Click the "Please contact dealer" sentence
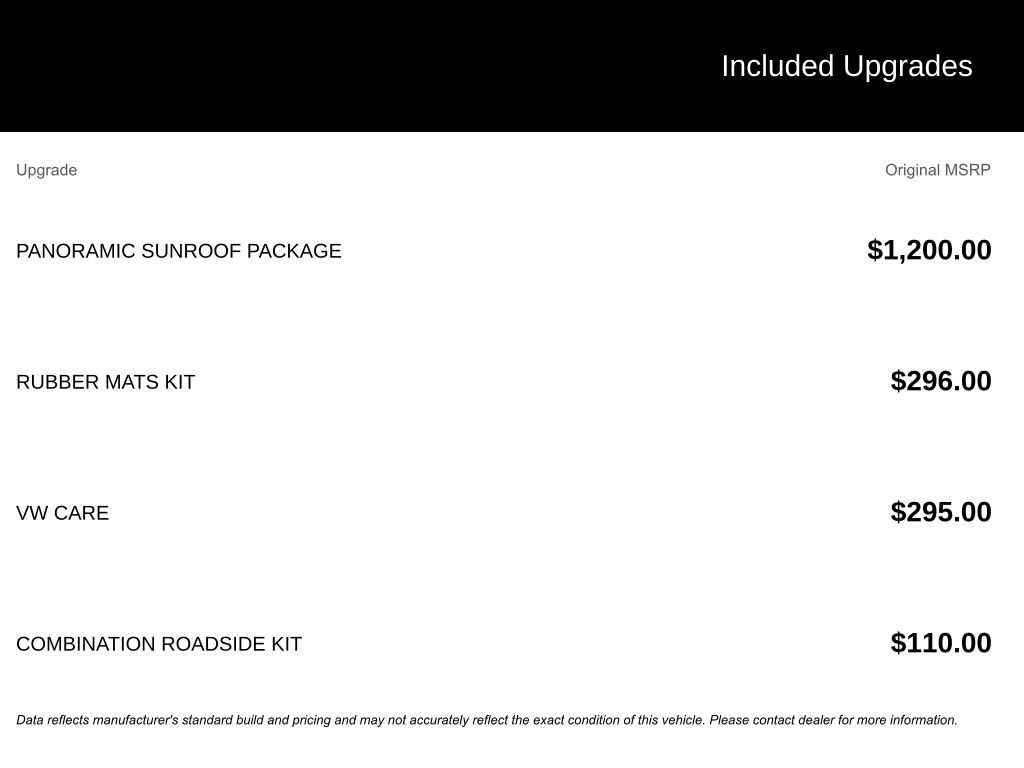 point(830,720)
